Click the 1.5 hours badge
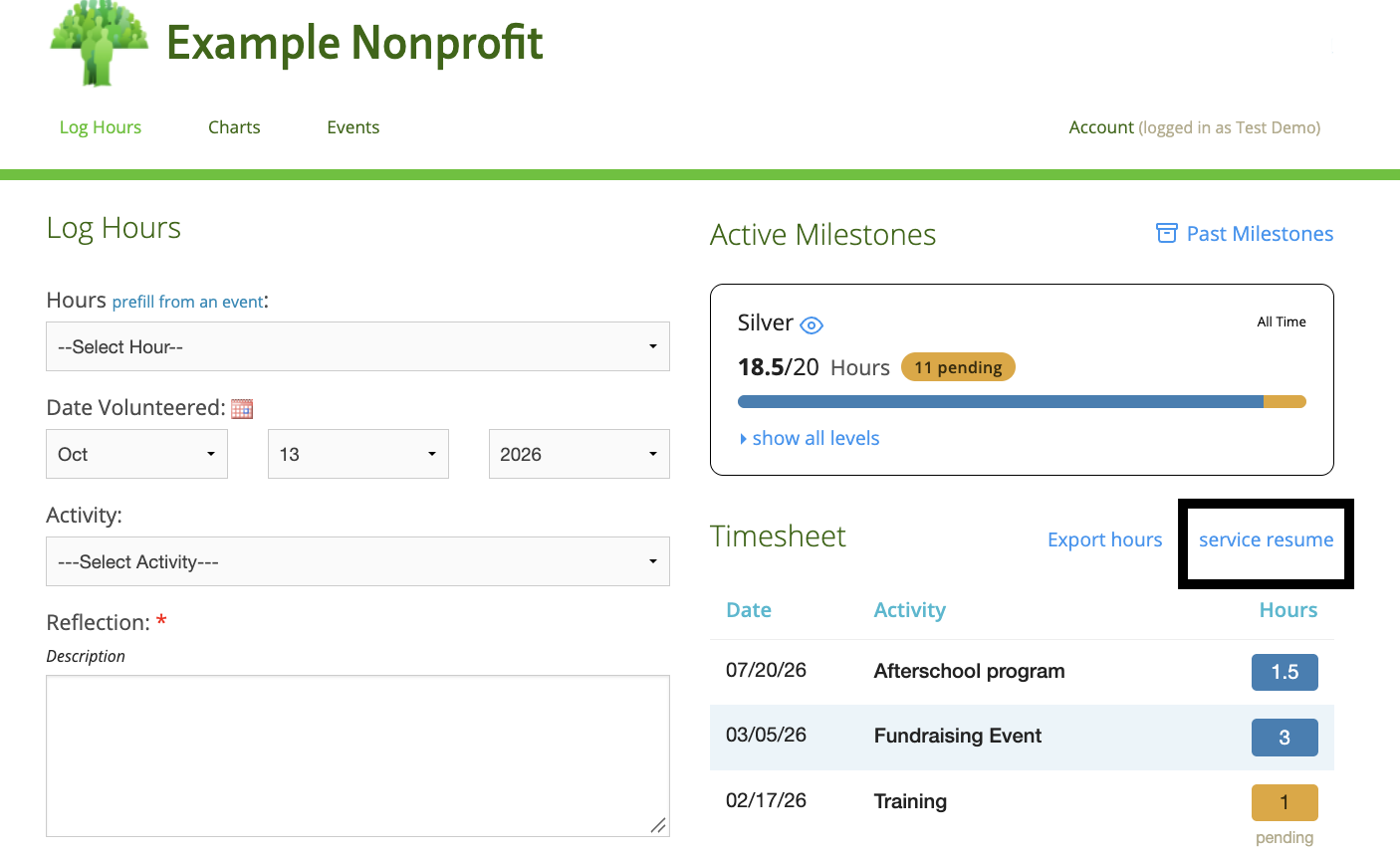This screenshot has width=1400, height=854. point(1284,672)
